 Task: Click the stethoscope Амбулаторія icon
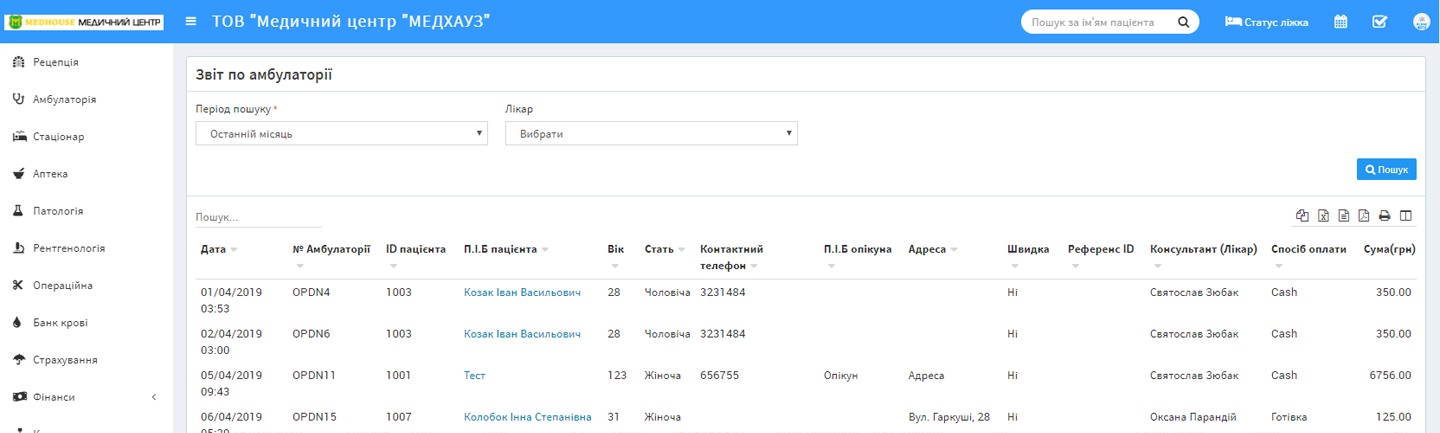[x=17, y=99]
